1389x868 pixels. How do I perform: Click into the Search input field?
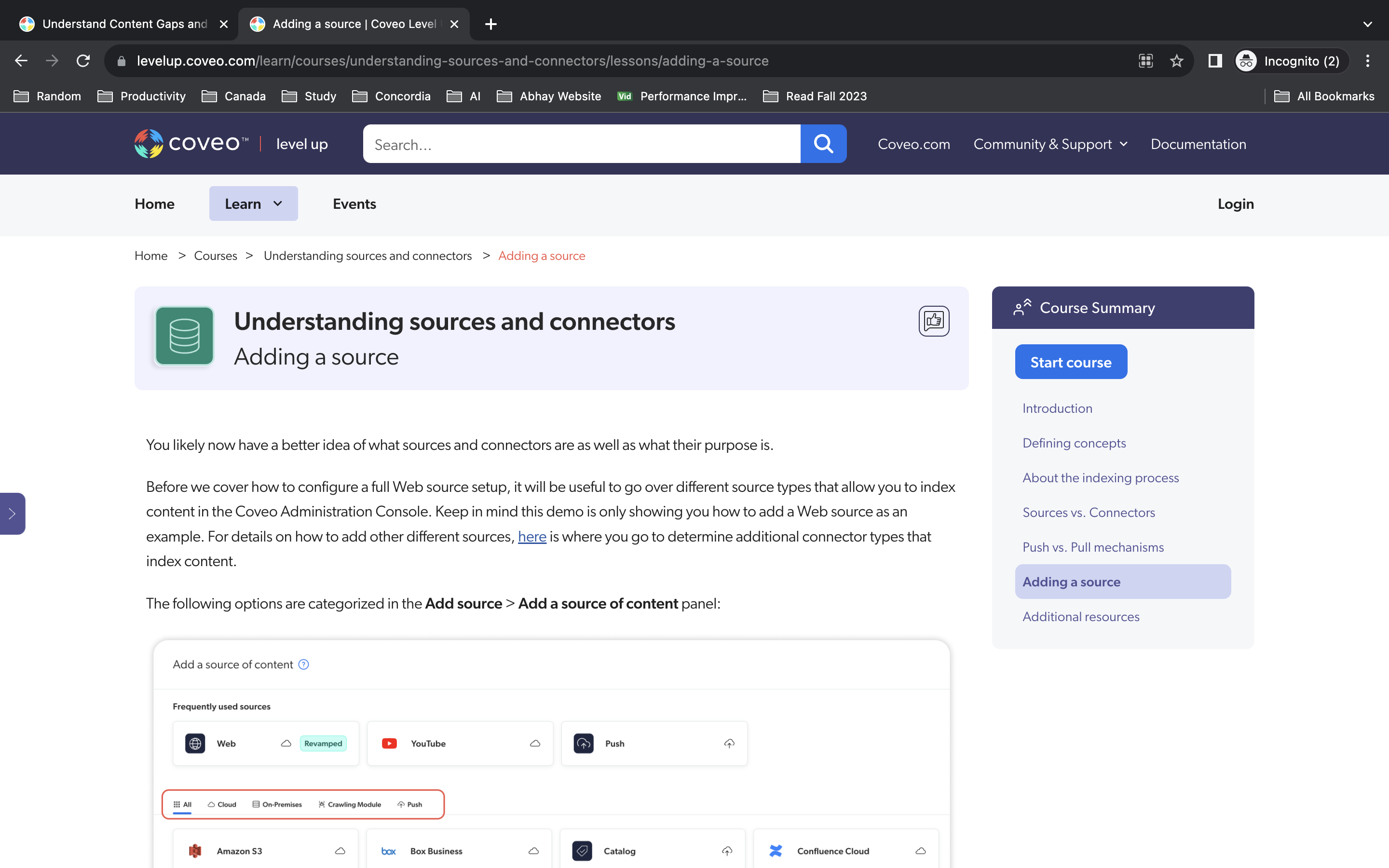click(x=581, y=144)
